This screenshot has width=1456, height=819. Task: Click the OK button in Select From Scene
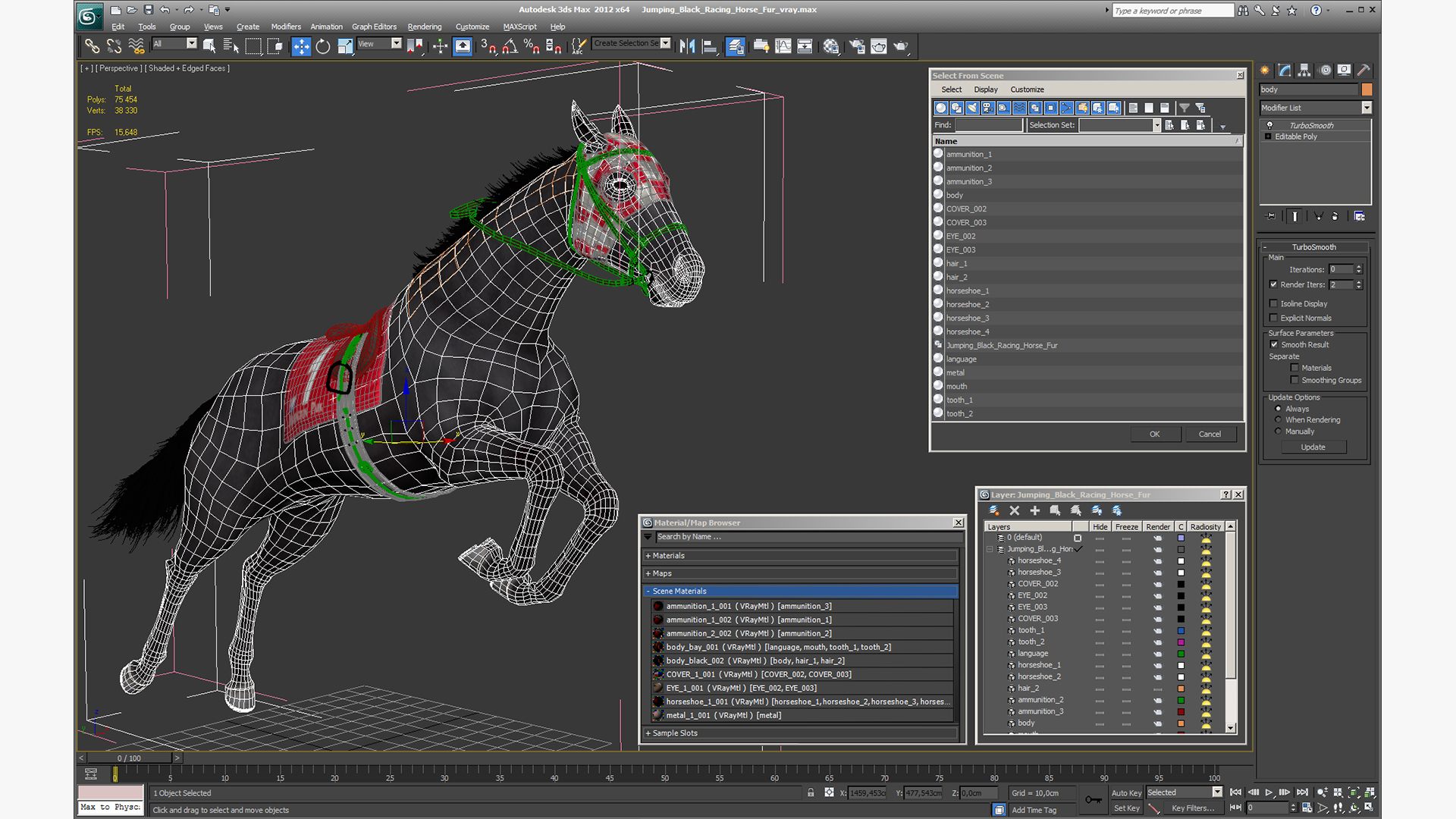click(1154, 435)
